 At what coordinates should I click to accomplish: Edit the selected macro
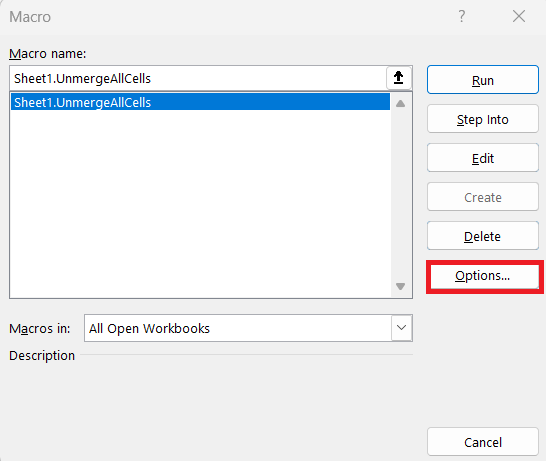(x=483, y=158)
